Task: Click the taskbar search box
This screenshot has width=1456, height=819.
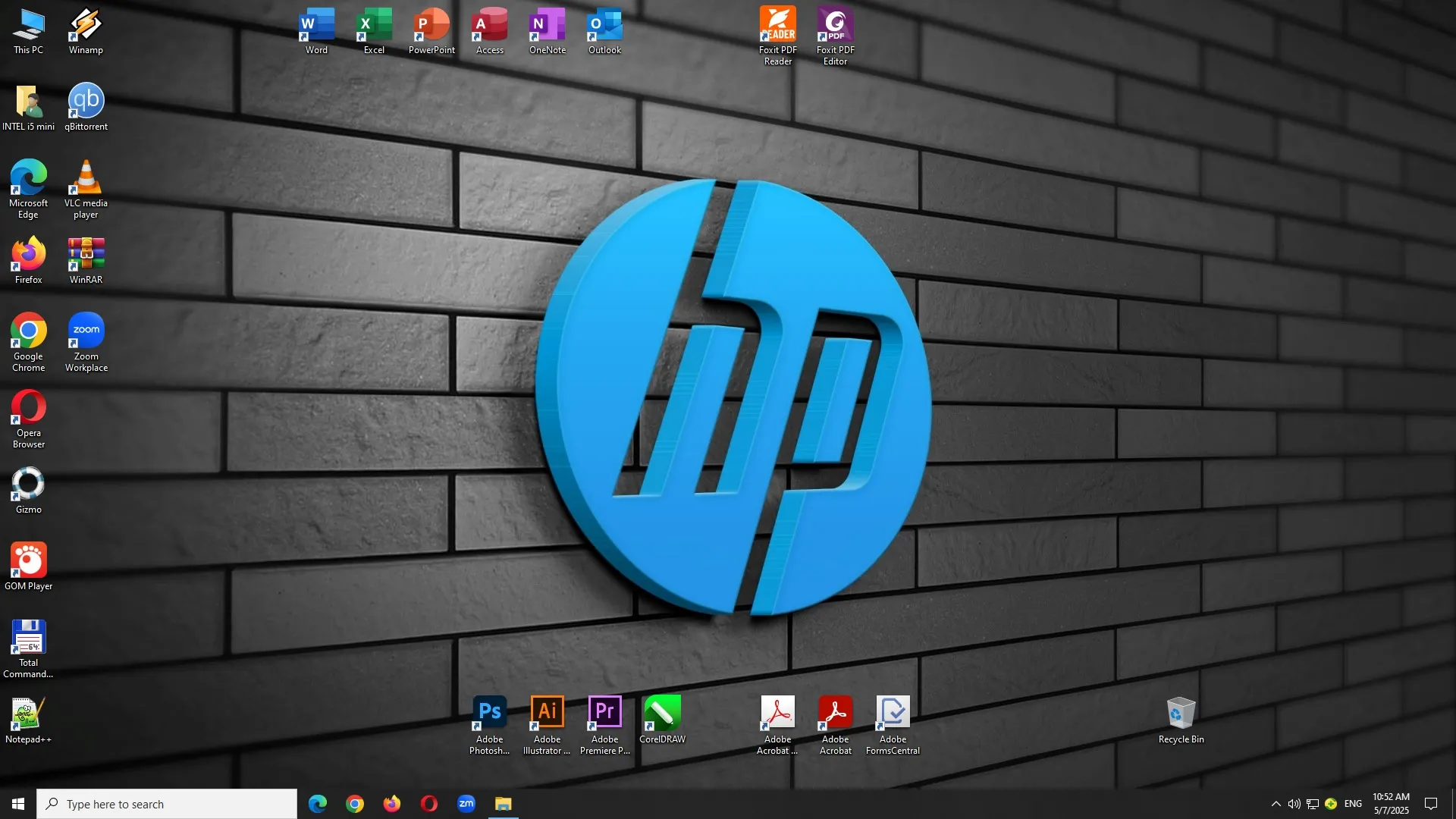Action: (167, 804)
